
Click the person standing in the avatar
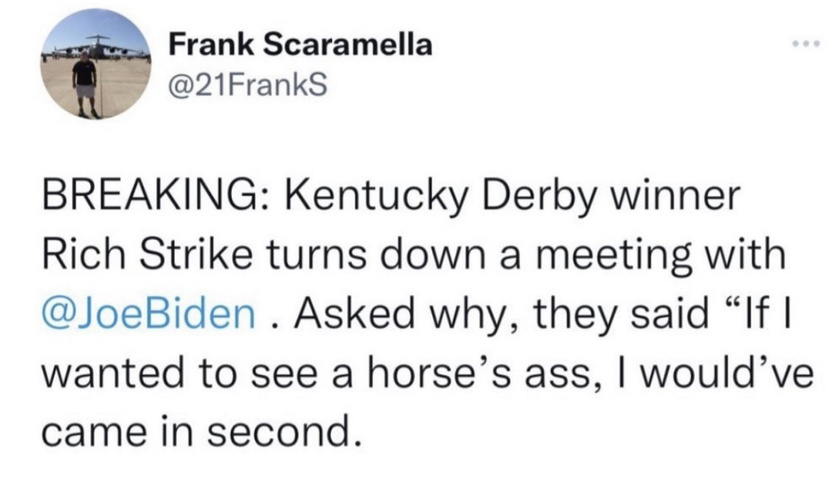click(85, 85)
